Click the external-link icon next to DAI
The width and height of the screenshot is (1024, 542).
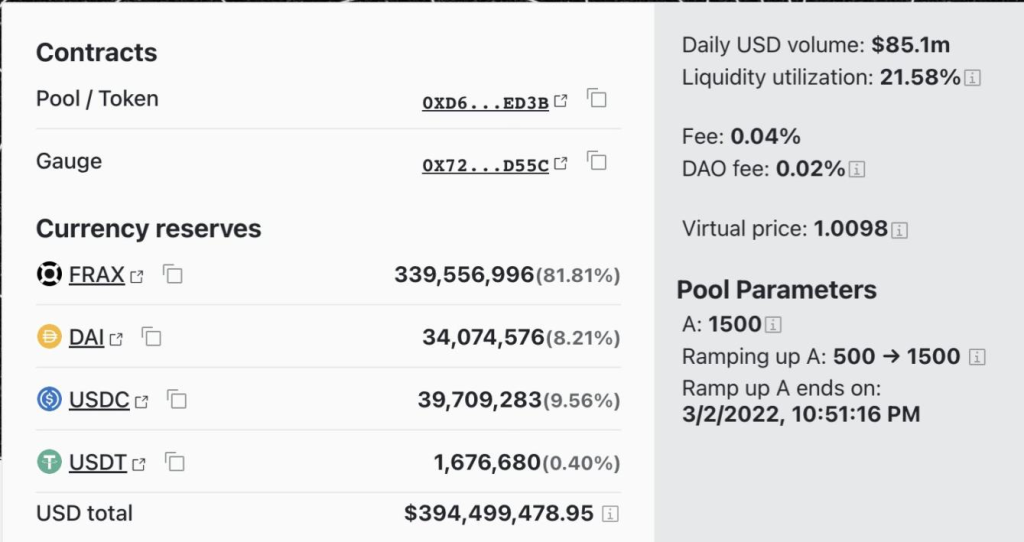click(x=116, y=340)
